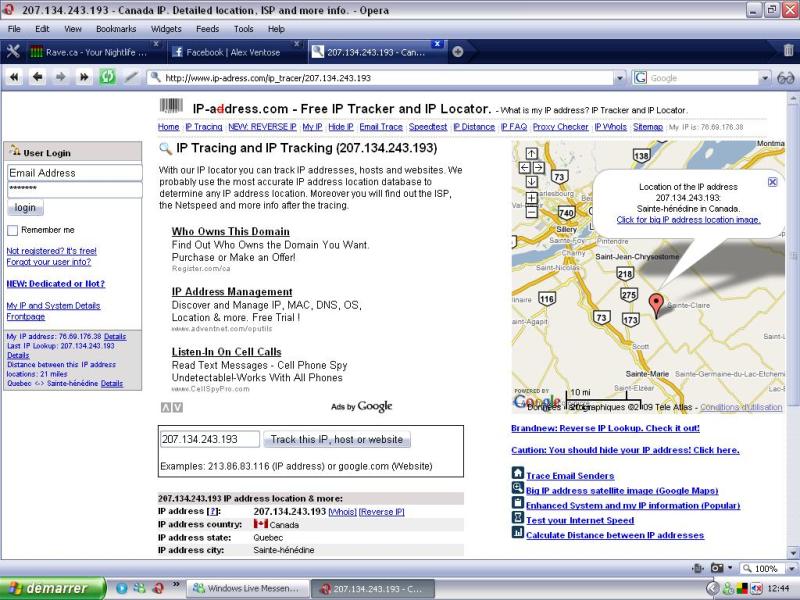Open the File menu
The height and width of the screenshot is (600, 800).
[x=14, y=29]
